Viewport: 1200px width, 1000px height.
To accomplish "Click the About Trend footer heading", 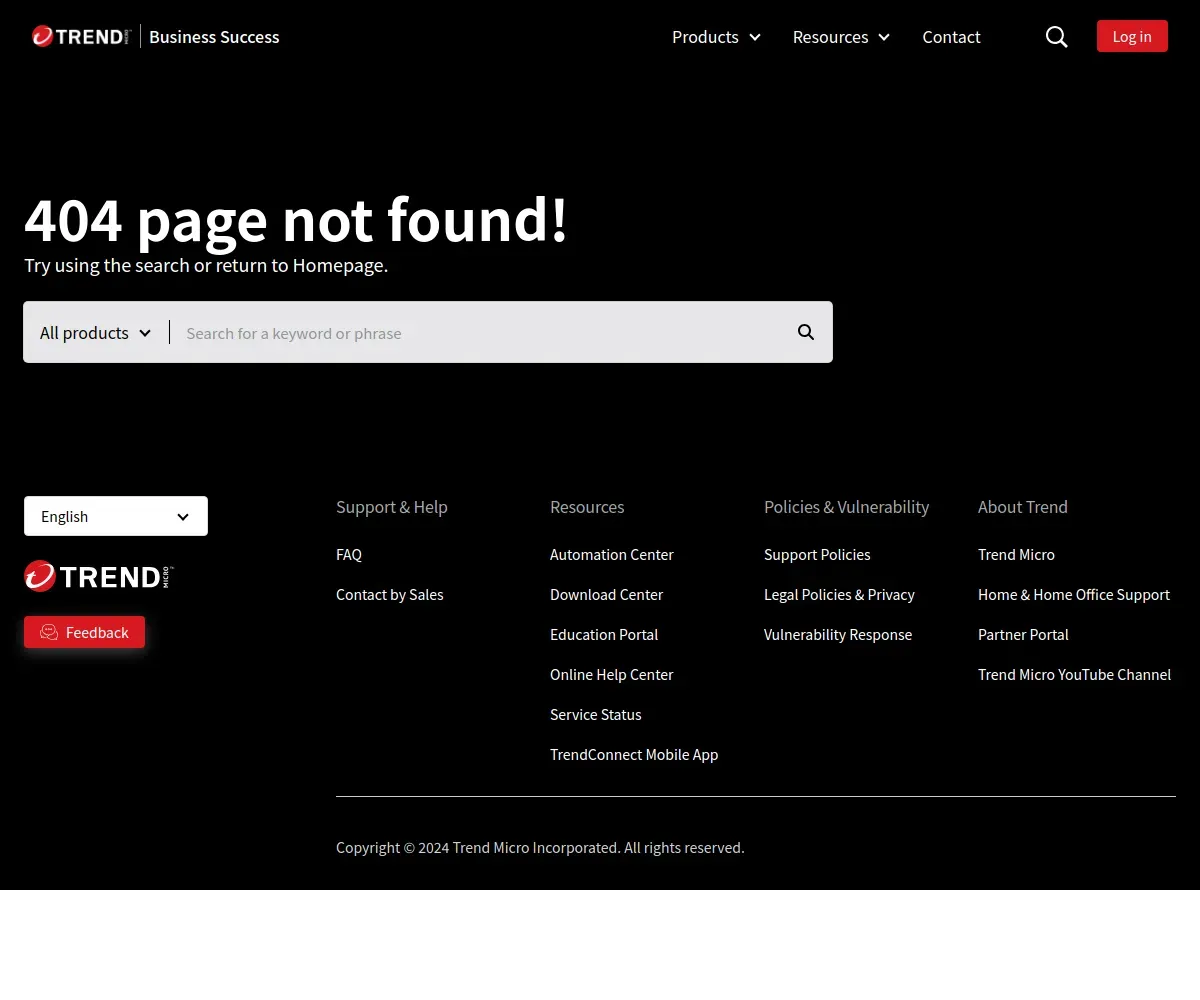I will tap(1023, 507).
